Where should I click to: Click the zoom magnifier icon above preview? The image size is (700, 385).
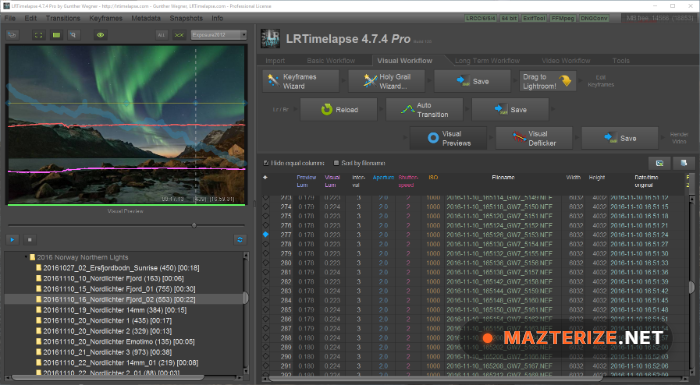(x=74, y=35)
